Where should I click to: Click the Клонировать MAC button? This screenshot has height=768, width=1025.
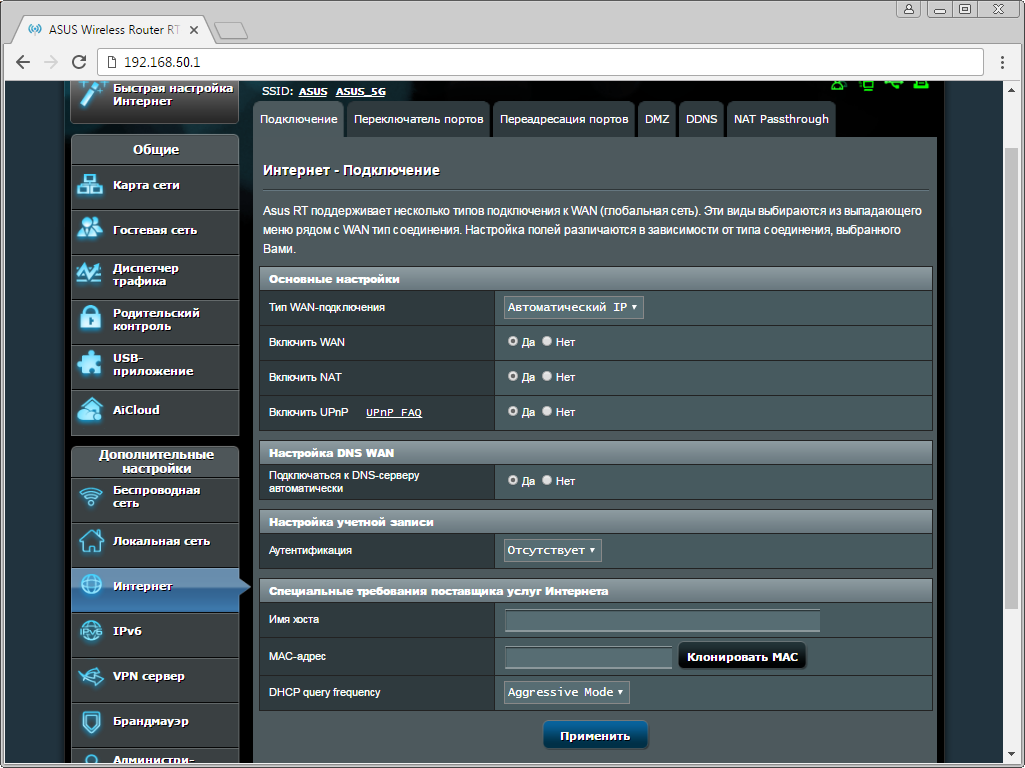click(x=742, y=657)
